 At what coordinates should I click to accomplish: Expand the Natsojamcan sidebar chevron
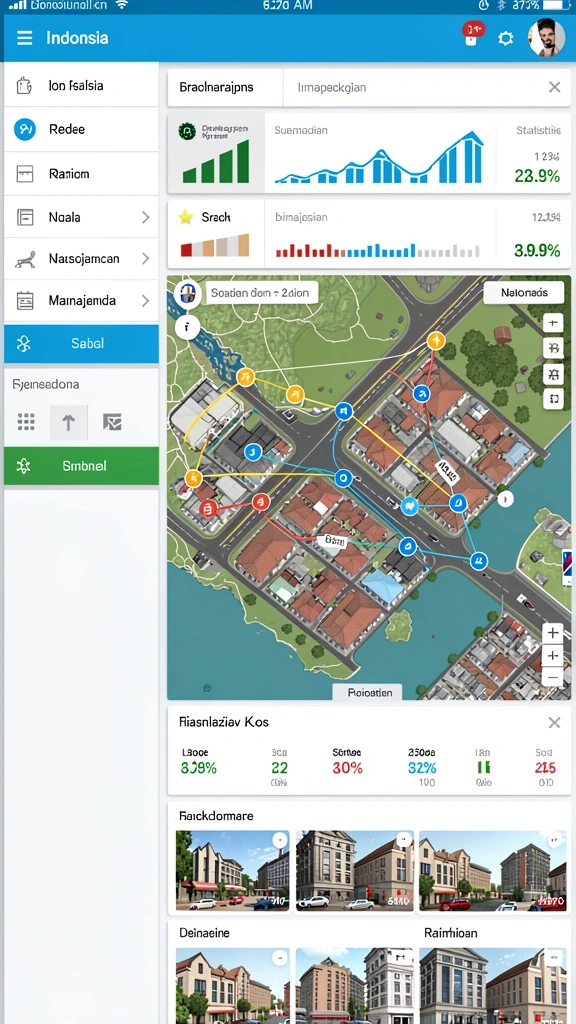point(146,259)
